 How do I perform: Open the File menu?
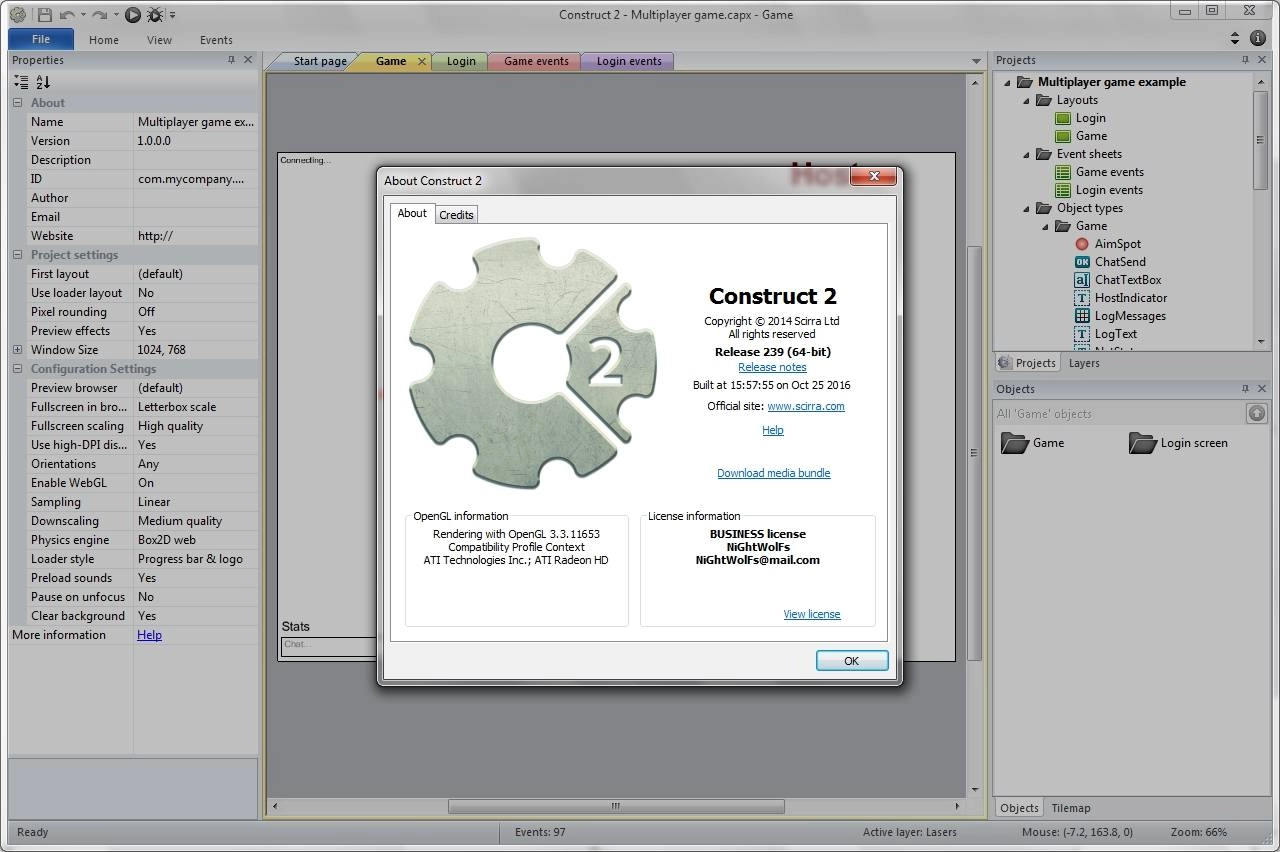pos(41,39)
